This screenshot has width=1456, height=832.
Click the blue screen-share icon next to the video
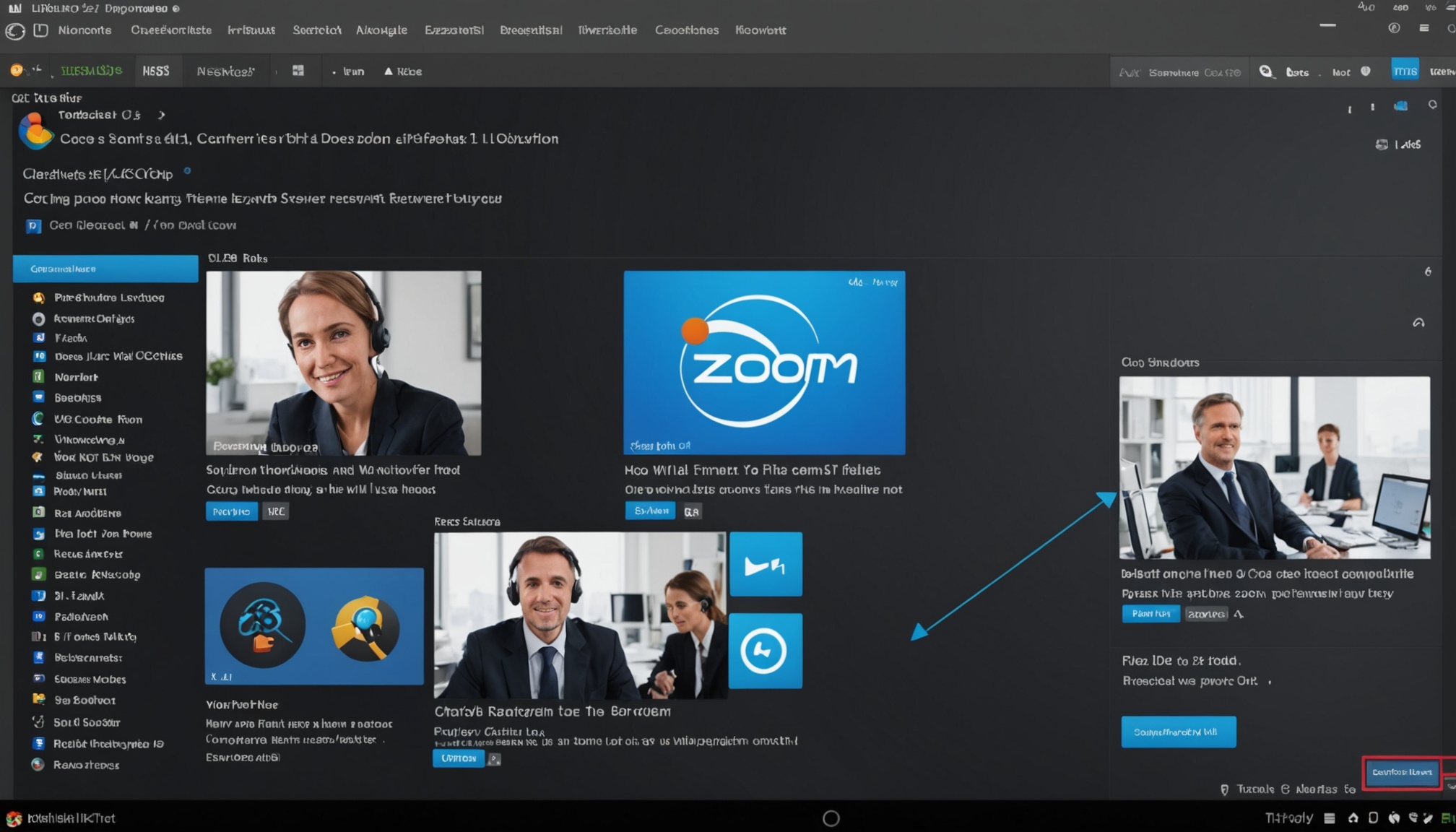766,564
